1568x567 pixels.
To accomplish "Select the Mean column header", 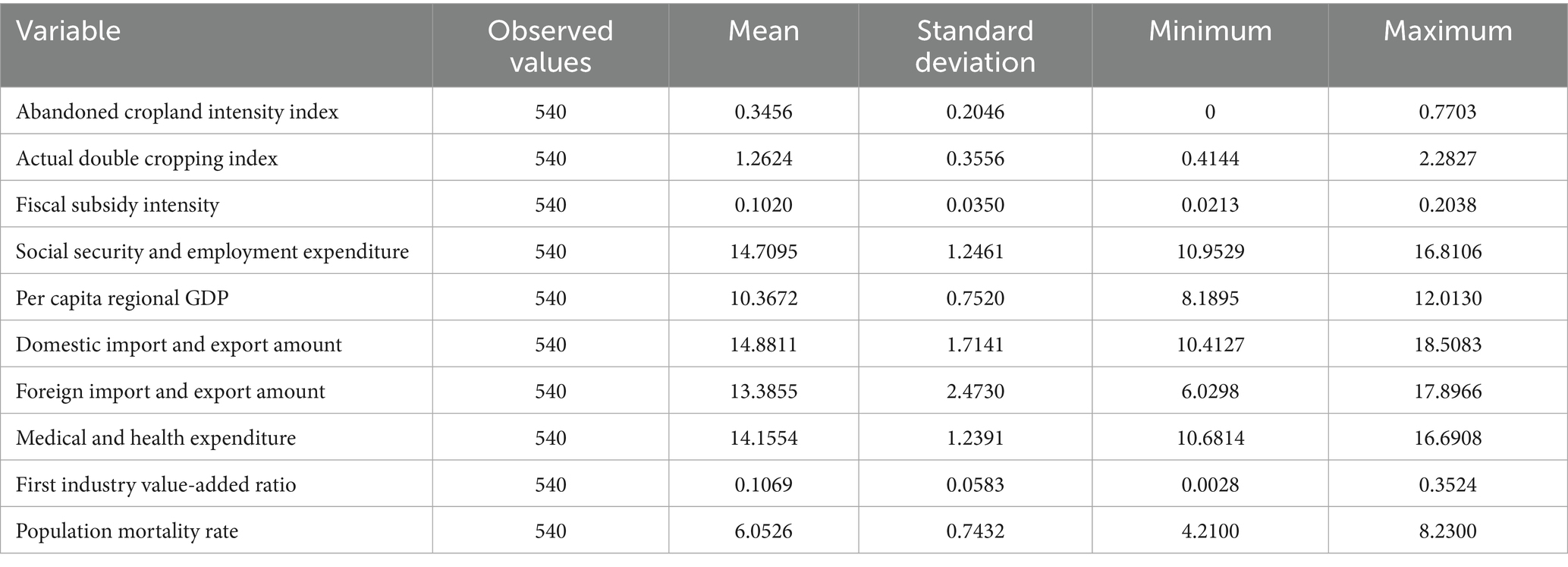I will [763, 31].
